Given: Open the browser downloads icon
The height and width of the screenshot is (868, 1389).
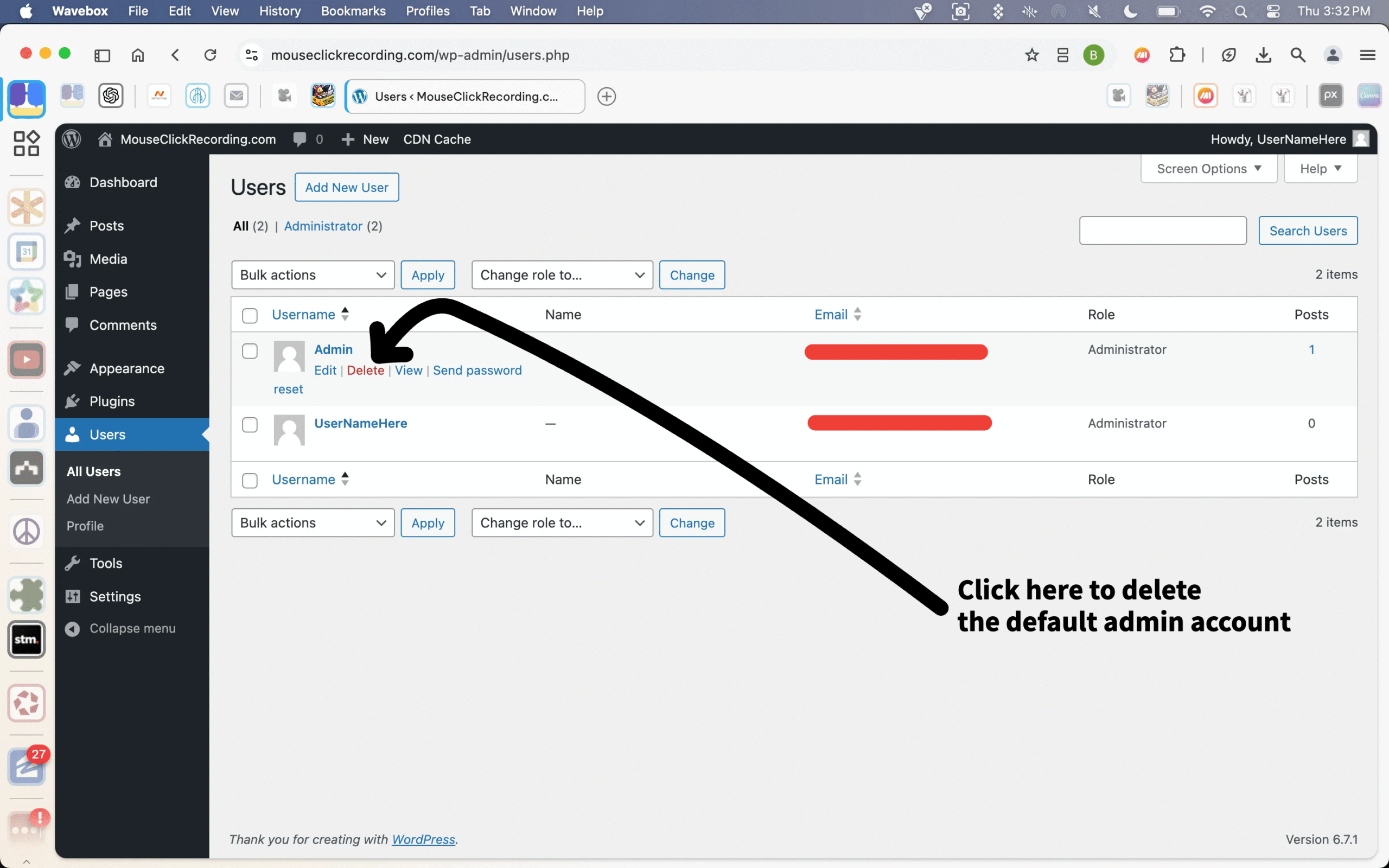Looking at the screenshot, I should click(x=1263, y=55).
